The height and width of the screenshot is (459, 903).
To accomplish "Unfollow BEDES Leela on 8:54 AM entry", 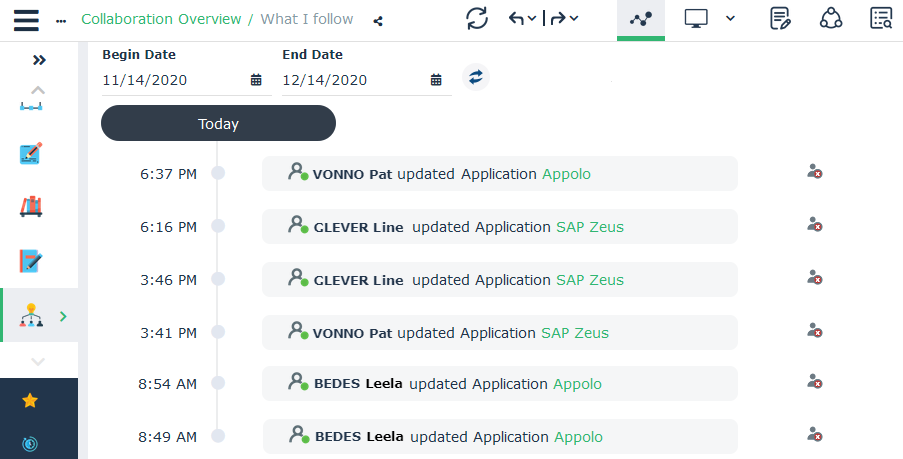I will pyautogui.click(x=815, y=382).
